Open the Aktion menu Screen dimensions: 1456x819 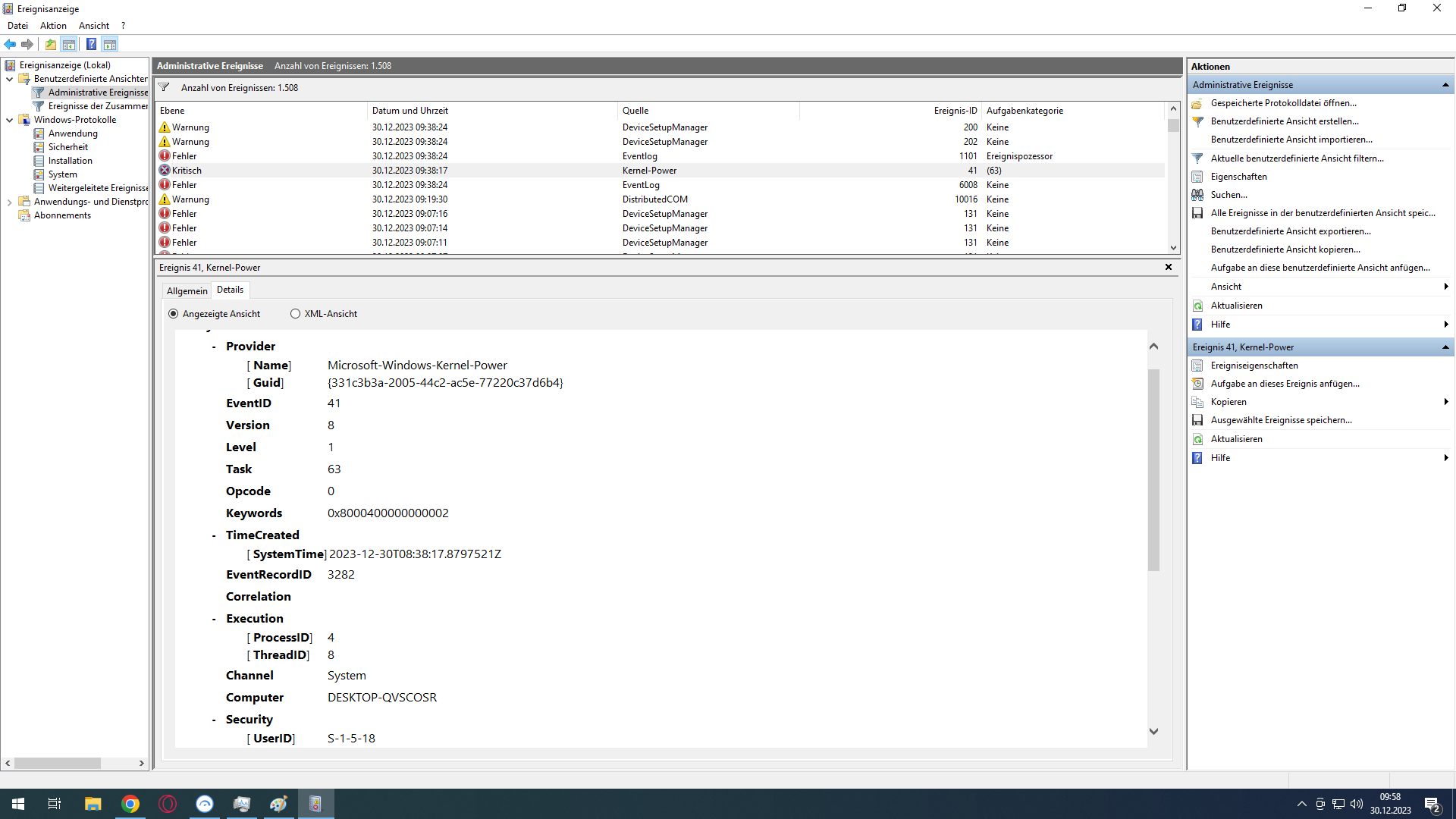(x=53, y=26)
